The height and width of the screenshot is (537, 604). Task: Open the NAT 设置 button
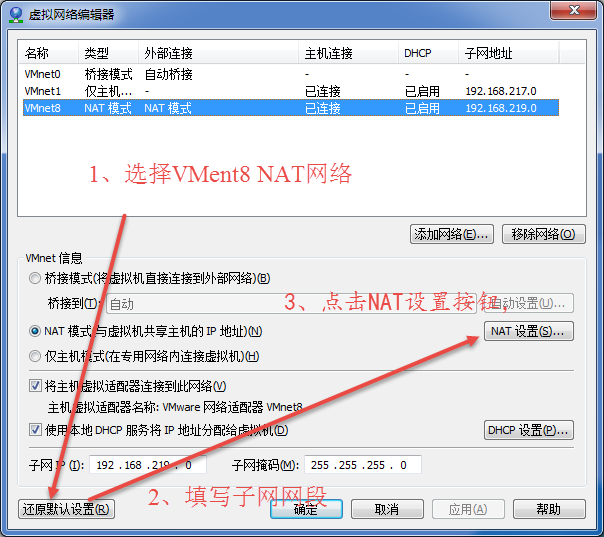coord(529,331)
